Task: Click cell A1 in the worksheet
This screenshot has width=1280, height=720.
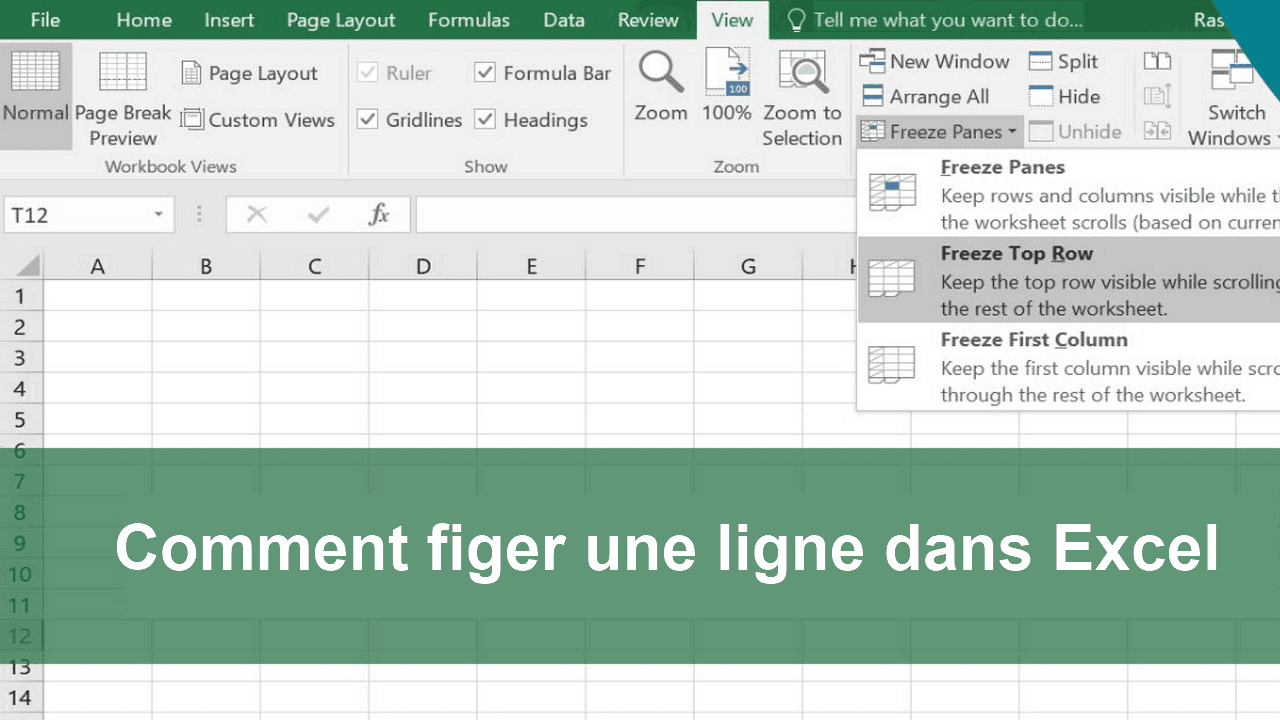Action: pyautogui.click(x=98, y=296)
